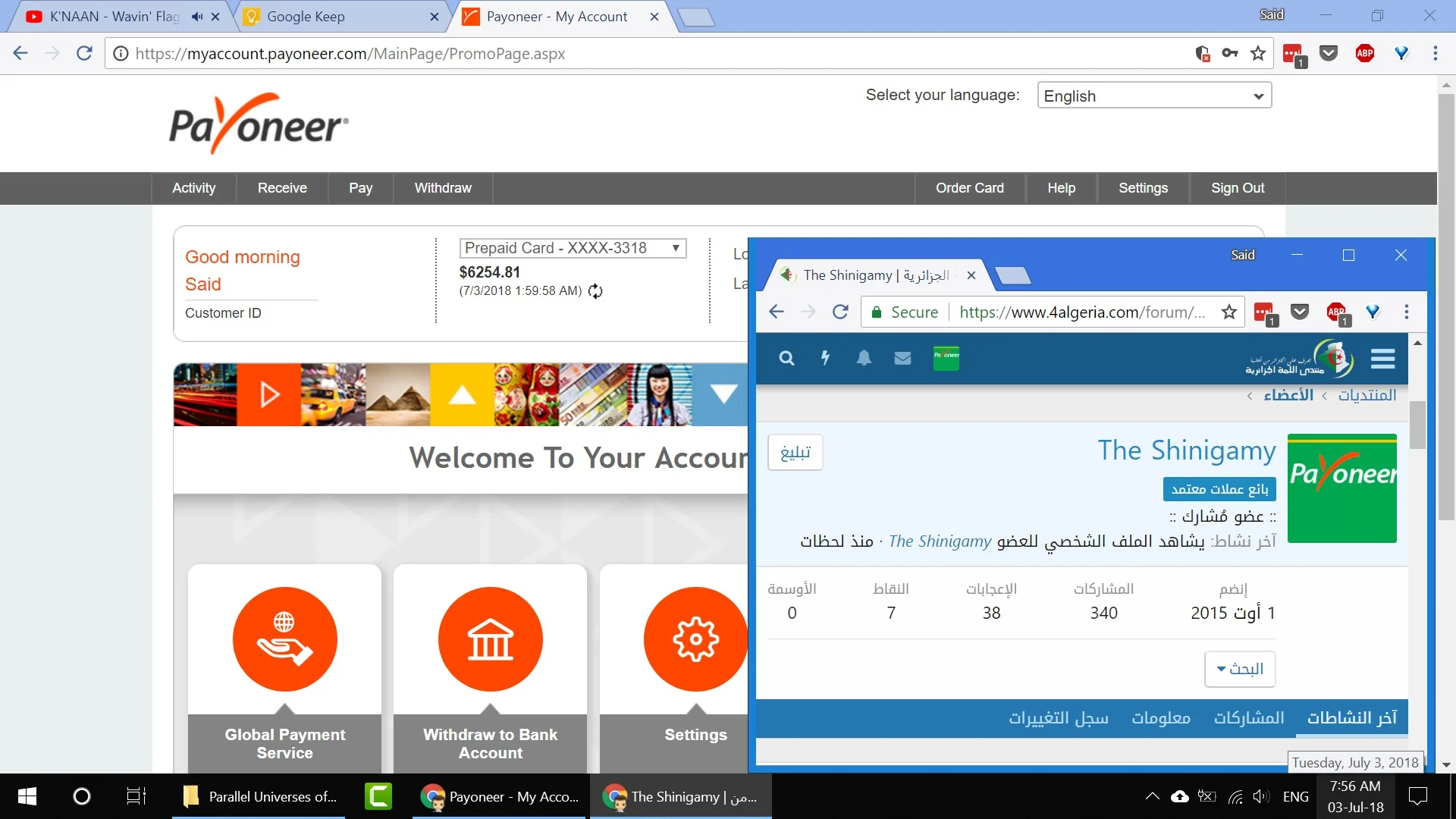Expand the language selection dropdown
The image size is (1456, 819).
(1153, 96)
